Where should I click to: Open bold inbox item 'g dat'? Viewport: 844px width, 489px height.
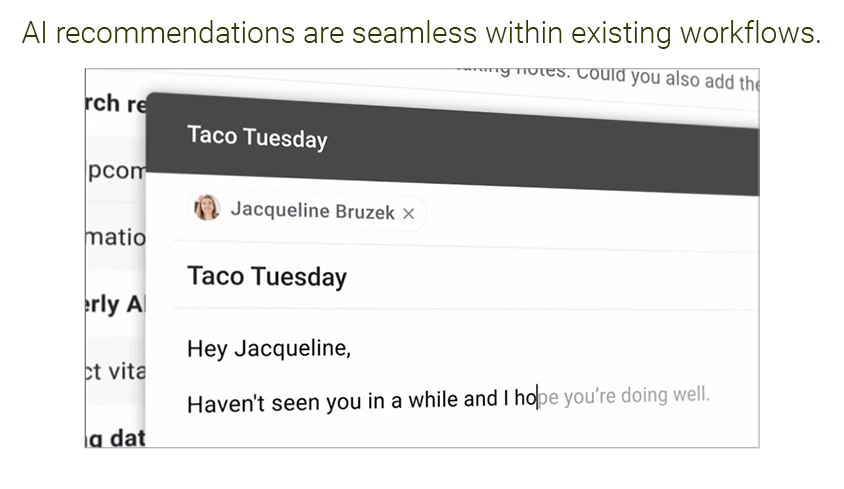(116, 437)
